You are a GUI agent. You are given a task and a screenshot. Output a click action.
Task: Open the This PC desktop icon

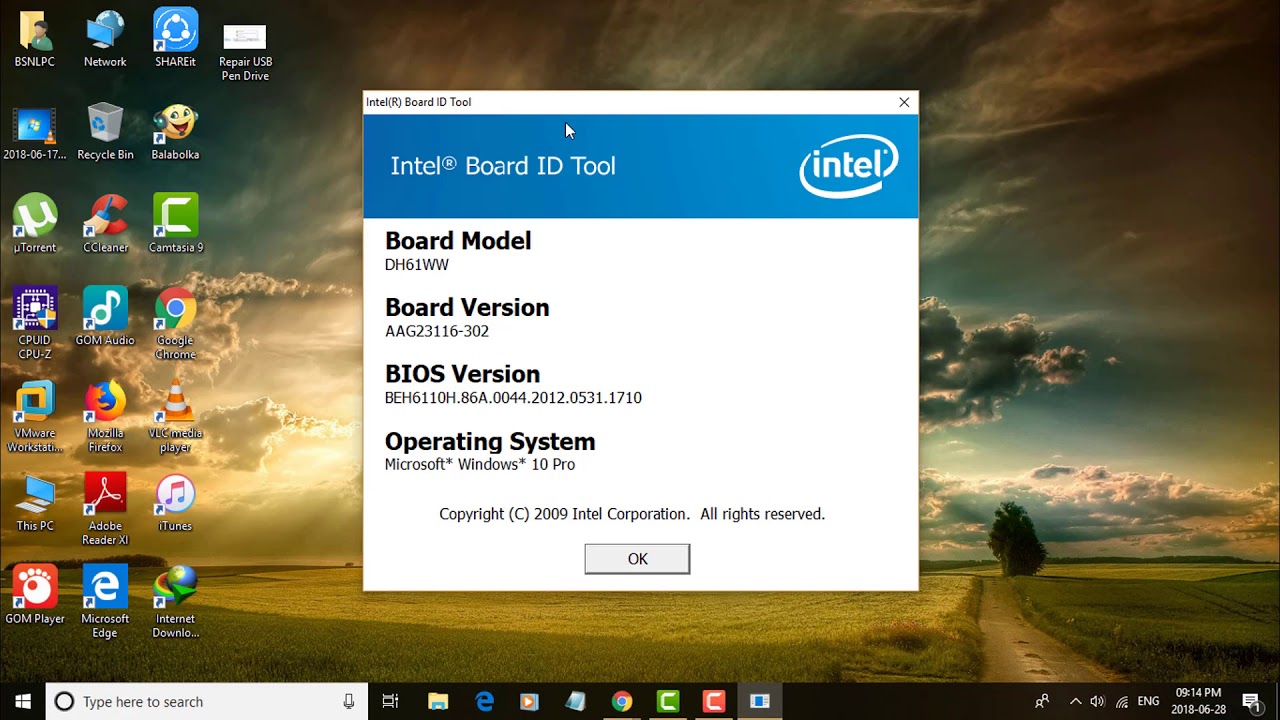(x=35, y=503)
